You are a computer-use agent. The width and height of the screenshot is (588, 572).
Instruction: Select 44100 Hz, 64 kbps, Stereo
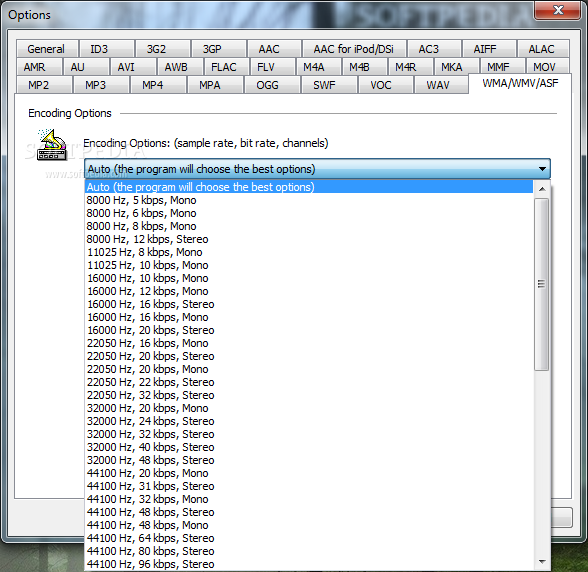pyautogui.click(x=309, y=538)
